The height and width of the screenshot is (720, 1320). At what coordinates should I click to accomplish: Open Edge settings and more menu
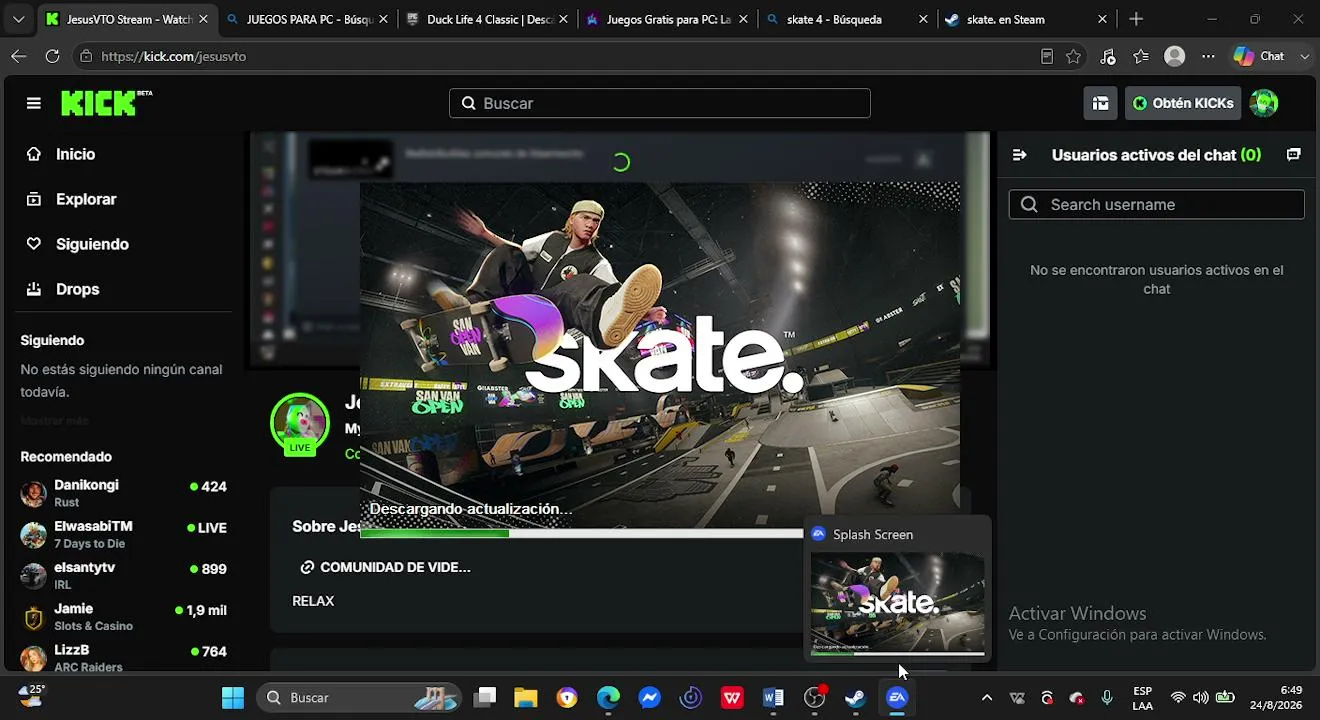1208,57
